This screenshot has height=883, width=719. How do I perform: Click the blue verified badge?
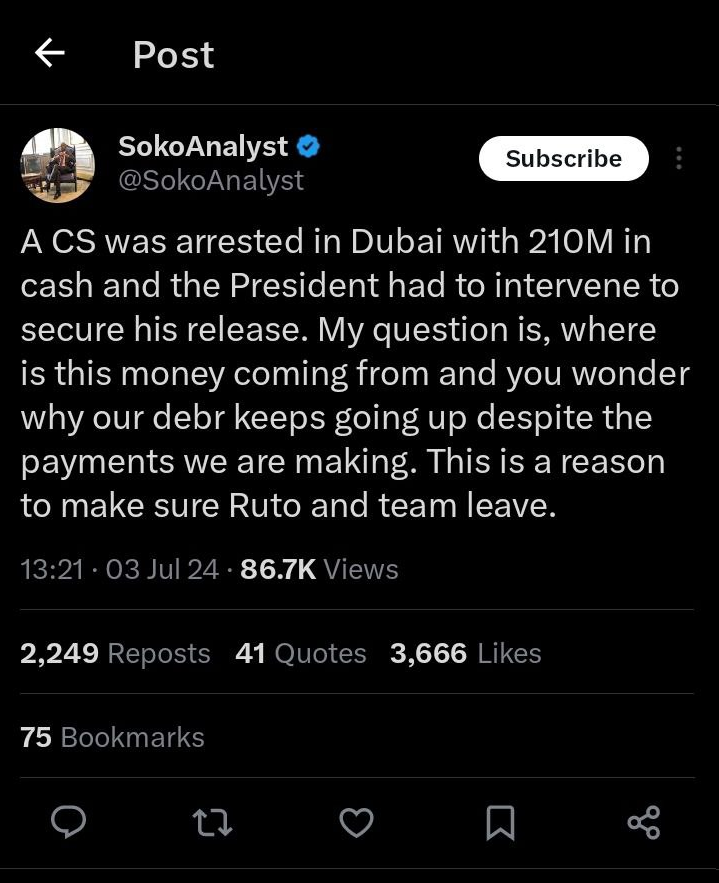pos(308,146)
